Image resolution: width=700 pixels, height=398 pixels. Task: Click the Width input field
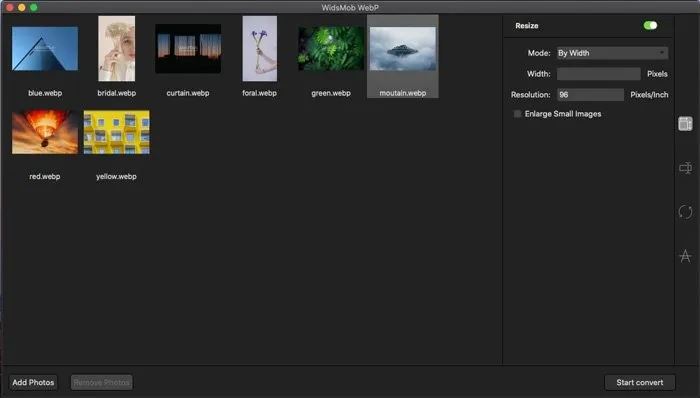(599, 74)
